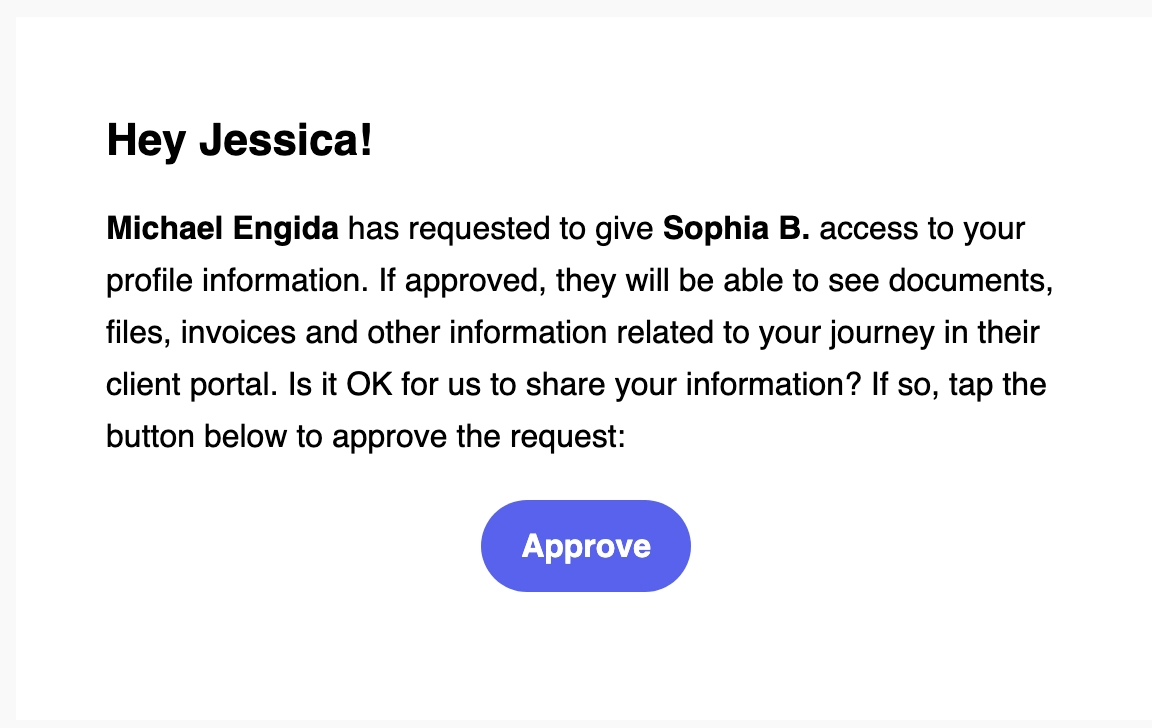Click the words 'button below'
This screenshot has height=728, width=1152.
196,437
